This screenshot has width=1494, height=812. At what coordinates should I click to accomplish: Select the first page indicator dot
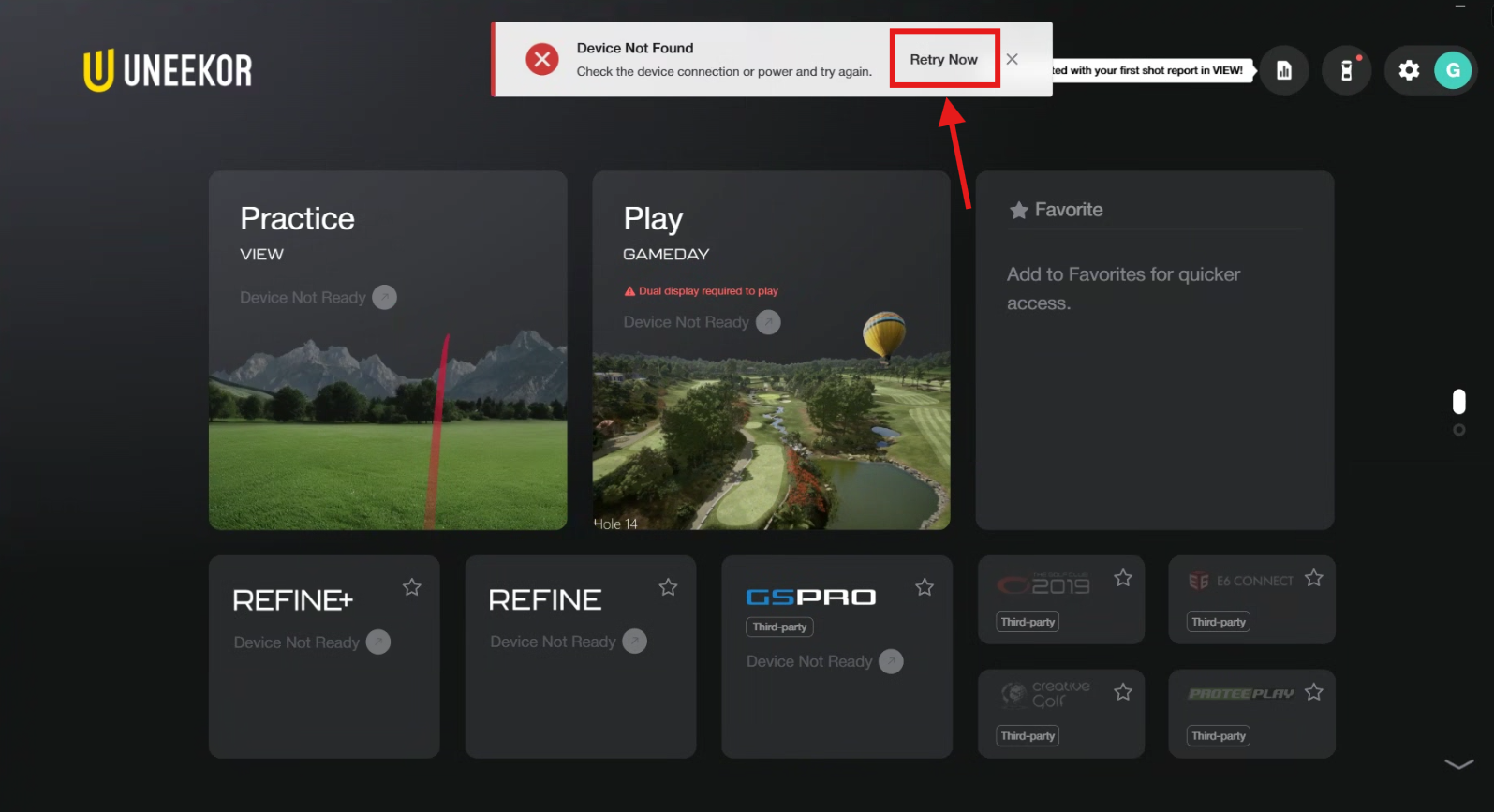(x=1458, y=402)
